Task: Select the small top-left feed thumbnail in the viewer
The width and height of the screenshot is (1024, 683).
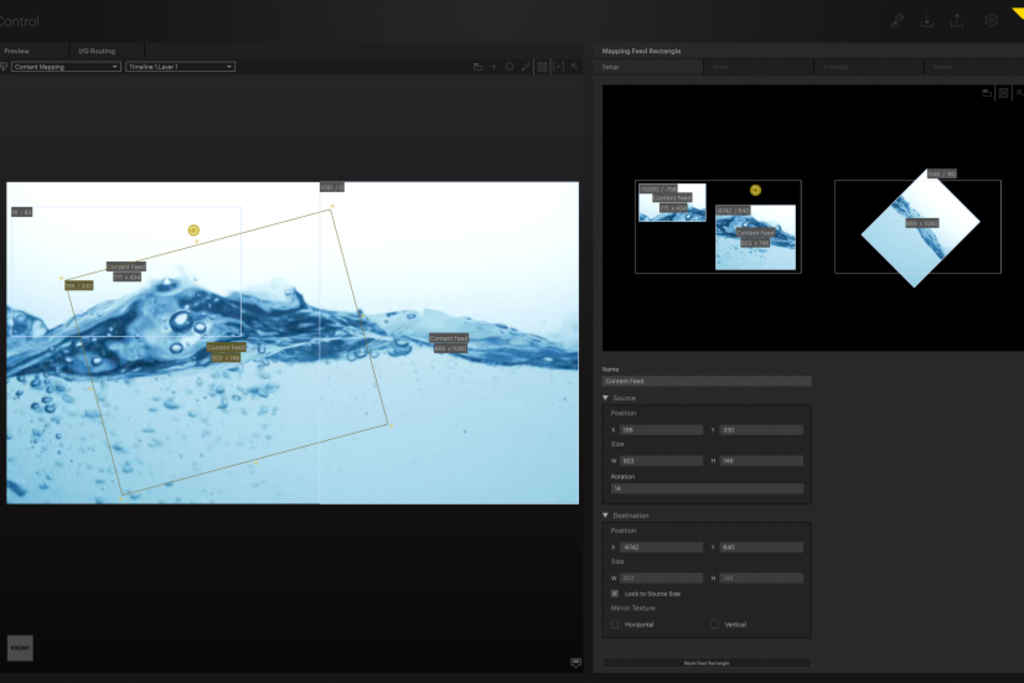Action: [x=672, y=202]
